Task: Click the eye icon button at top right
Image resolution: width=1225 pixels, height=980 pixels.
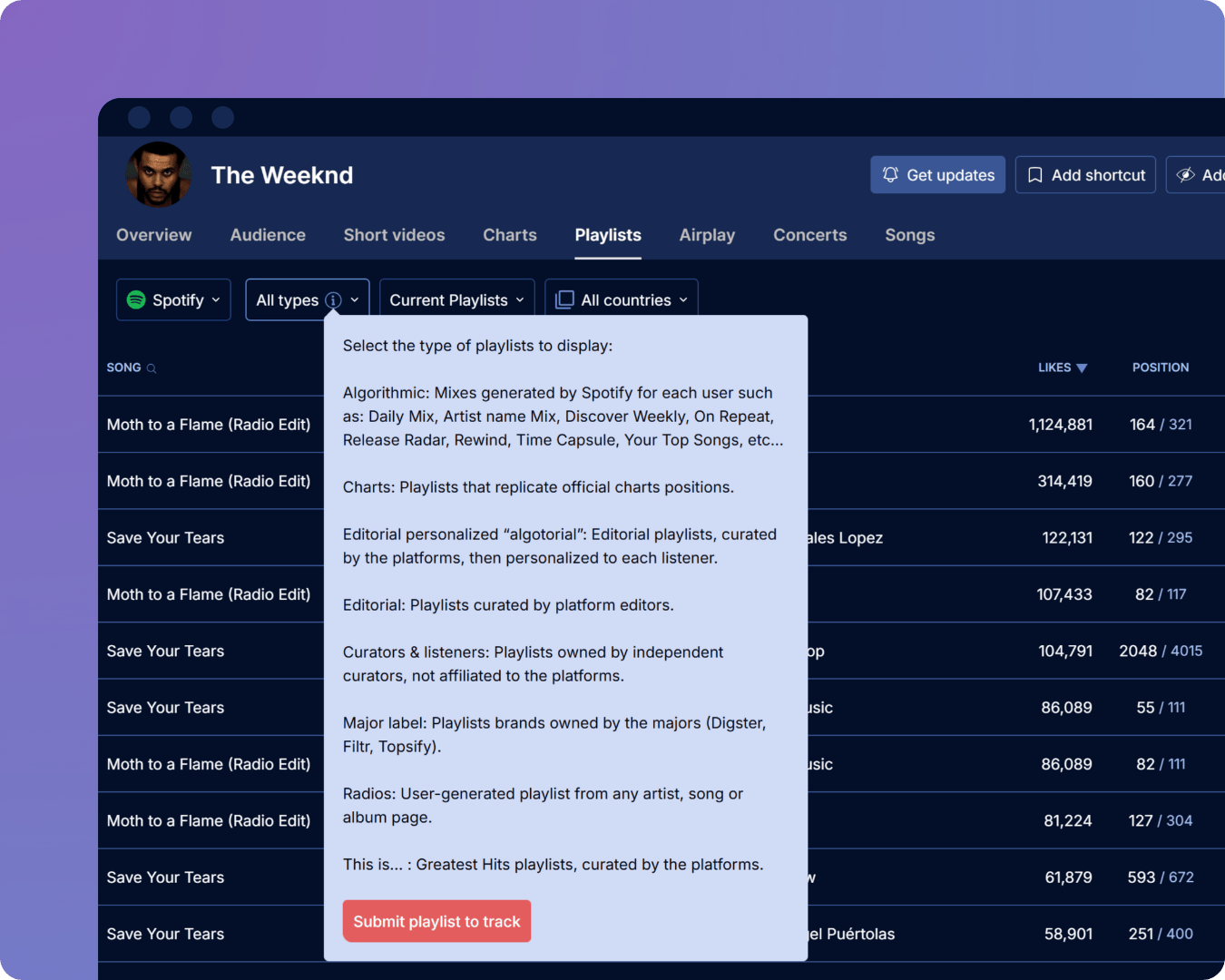Action: click(1185, 175)
